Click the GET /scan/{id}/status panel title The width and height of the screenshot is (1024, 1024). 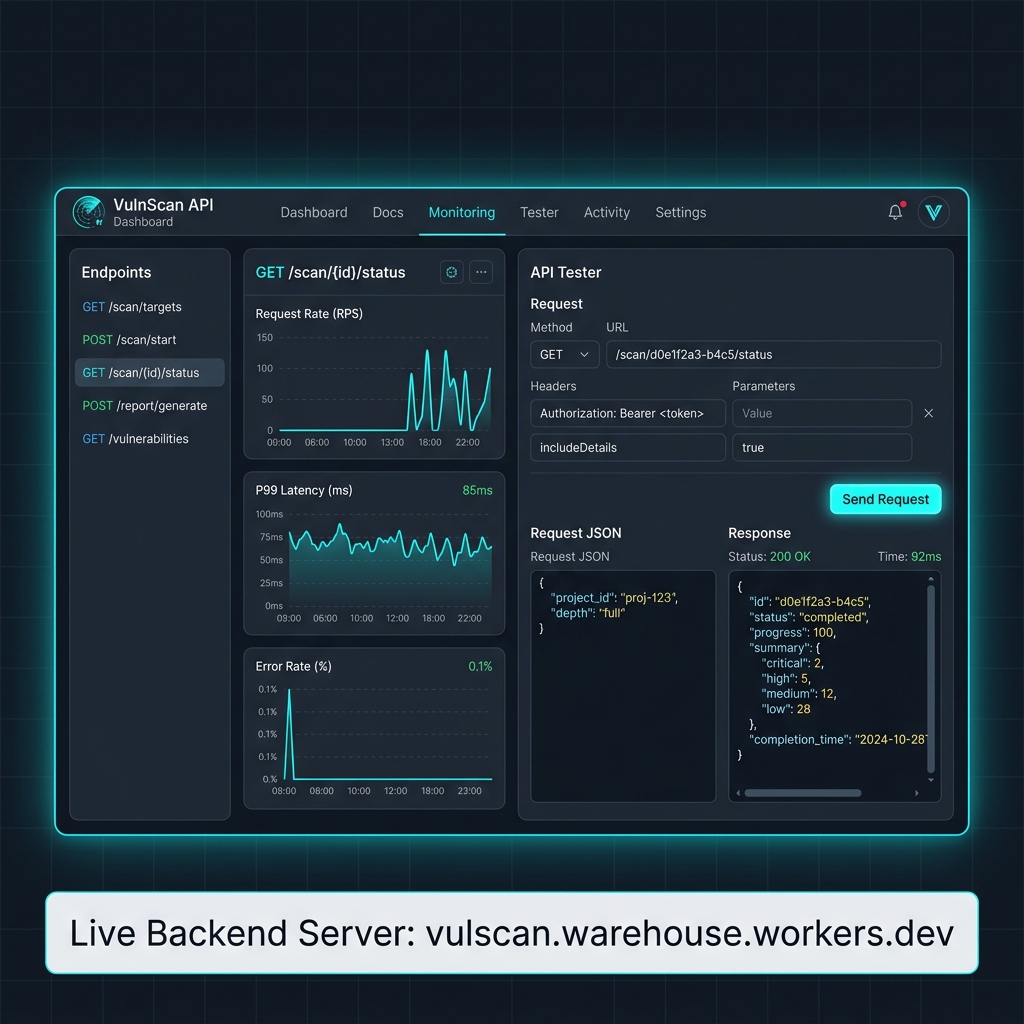coord(330,272)
